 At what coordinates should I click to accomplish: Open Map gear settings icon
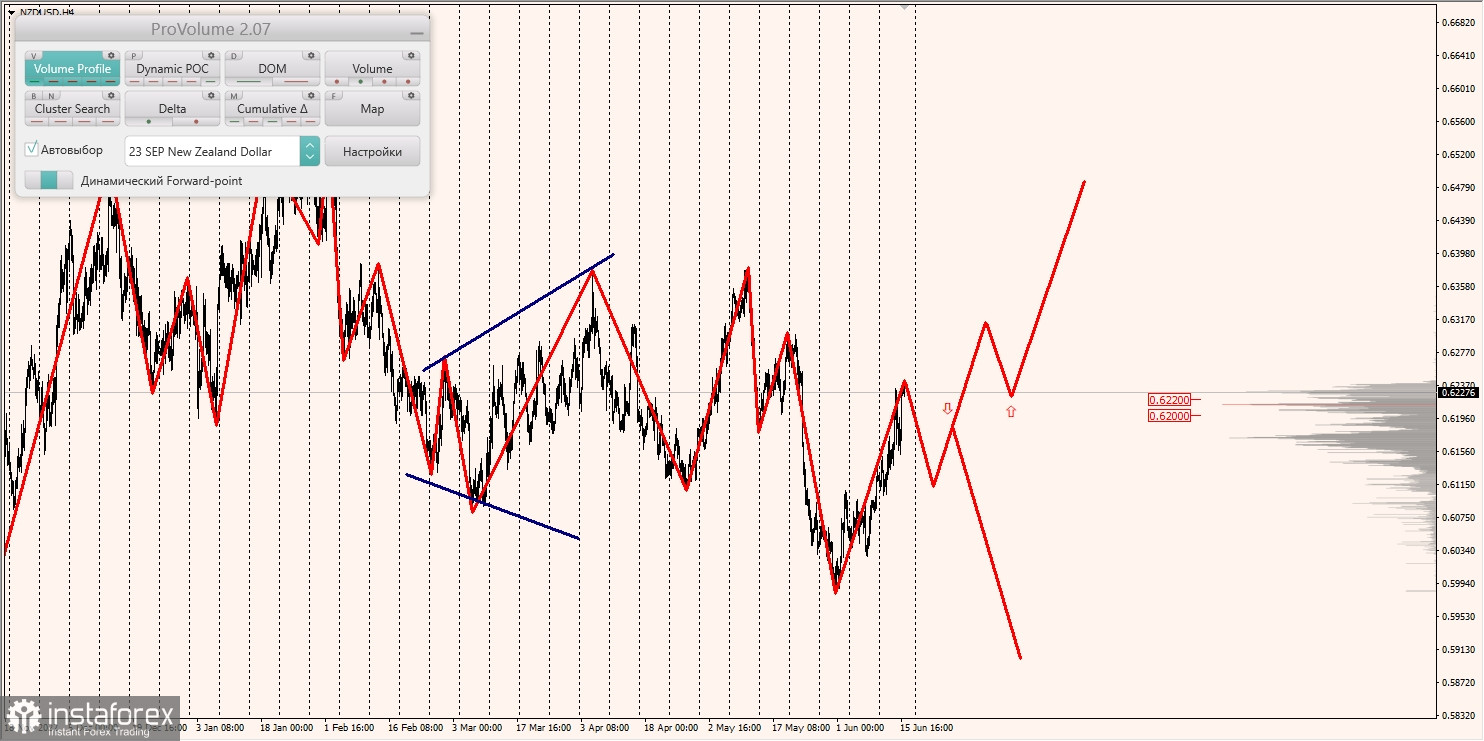pos(411,96)
